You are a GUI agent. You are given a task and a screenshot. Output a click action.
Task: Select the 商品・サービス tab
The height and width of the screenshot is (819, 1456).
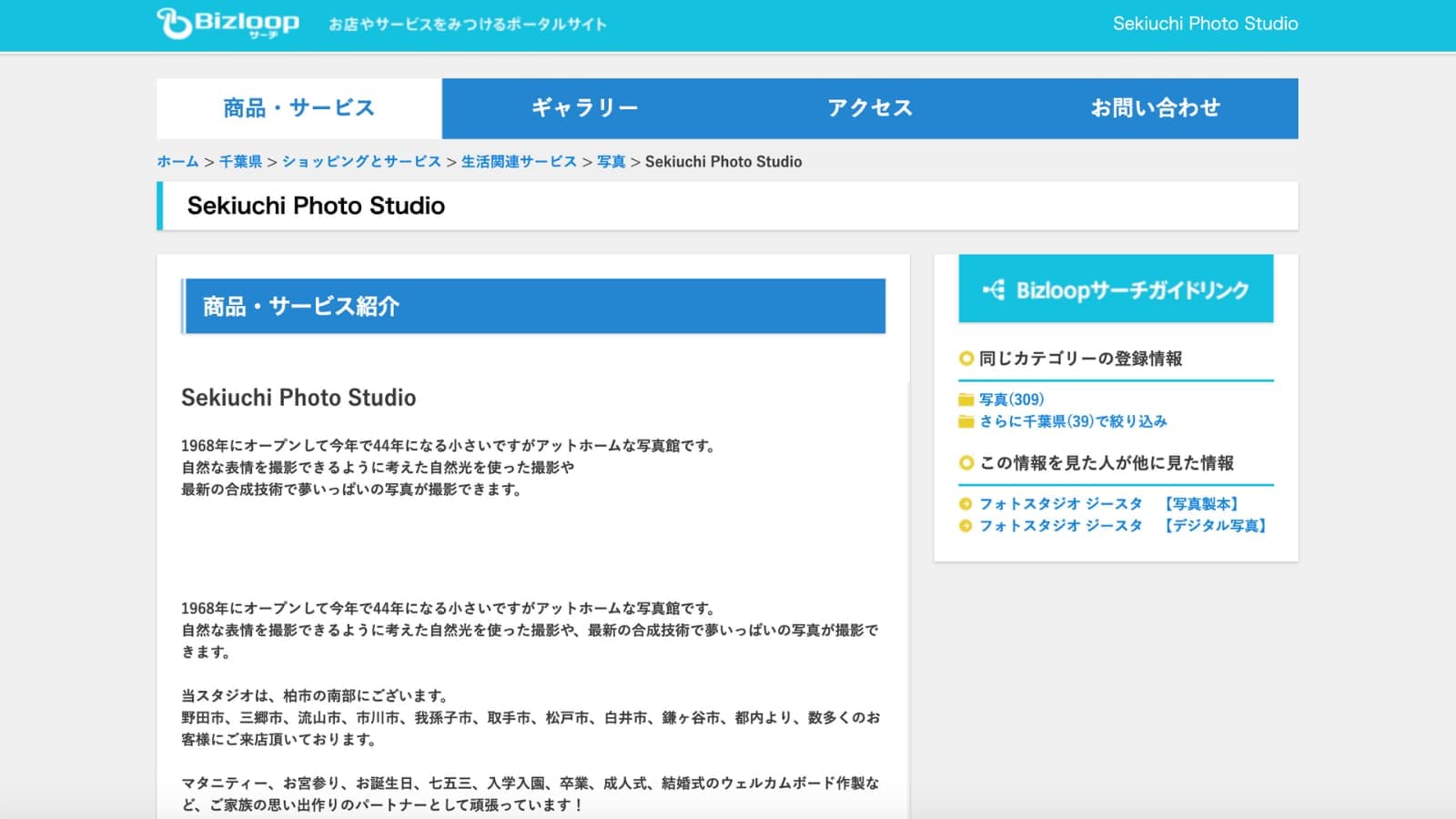[298, 108]
